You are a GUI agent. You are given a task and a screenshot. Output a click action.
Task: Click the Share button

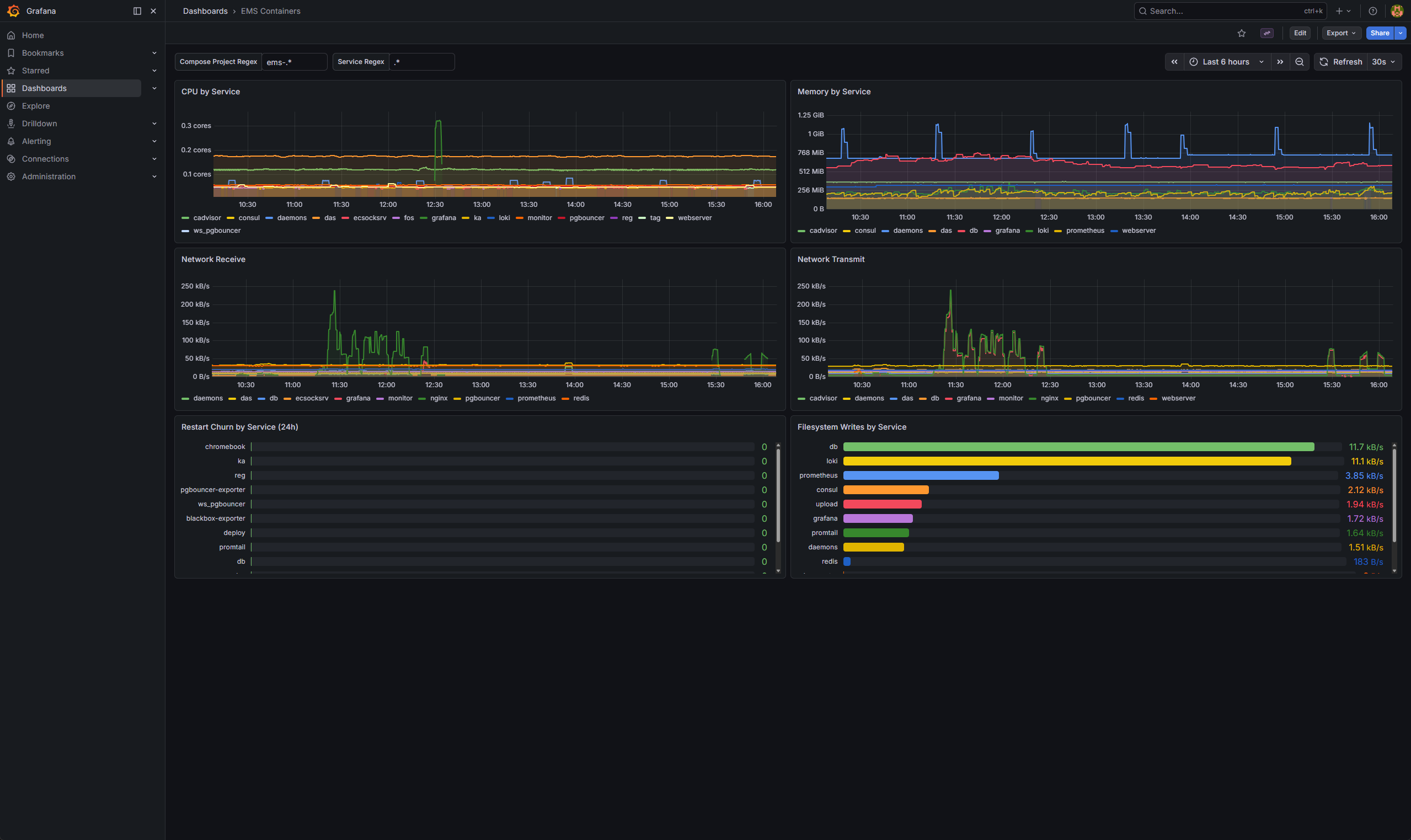1380,33
